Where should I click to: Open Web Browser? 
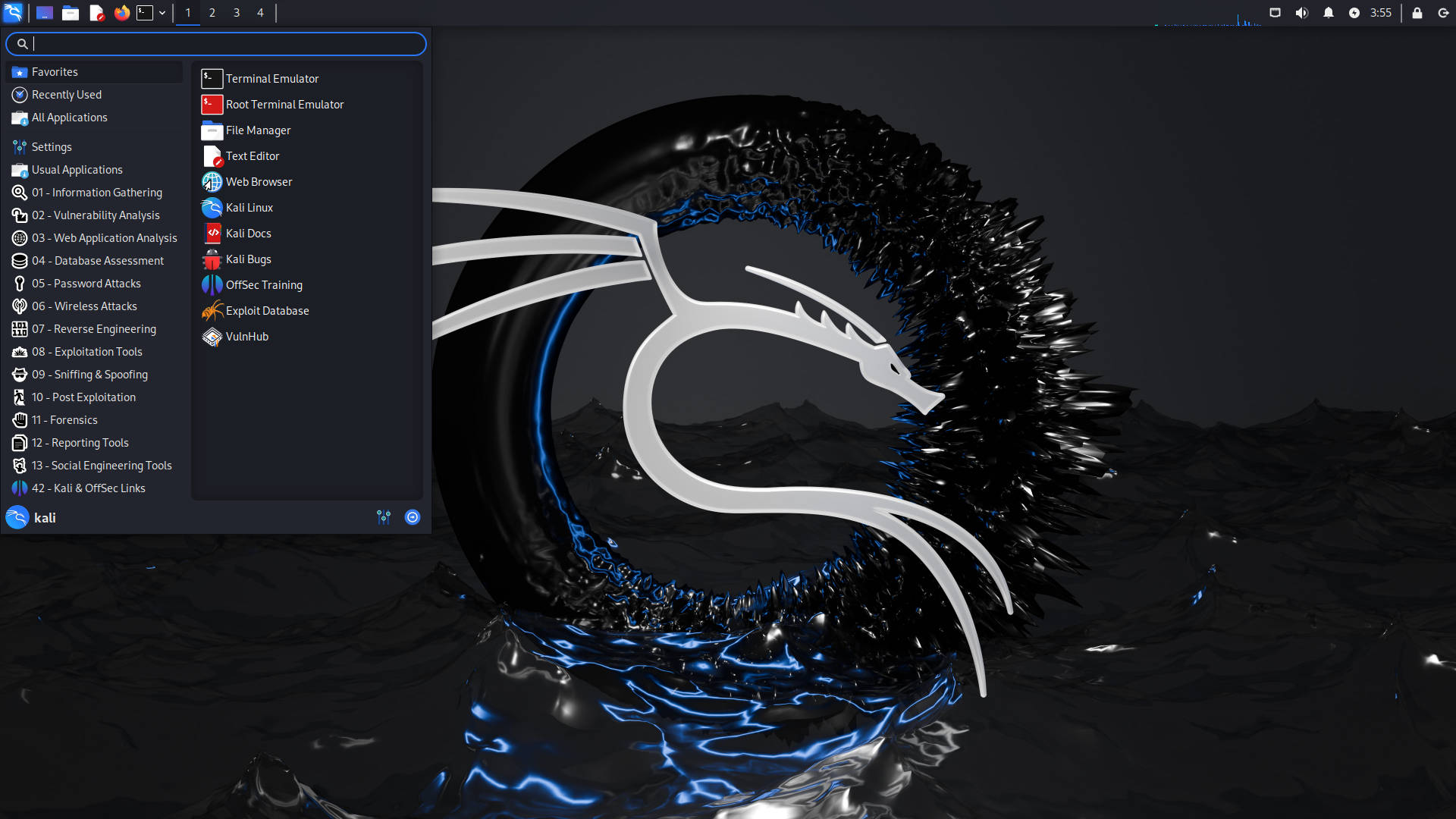click(x=259, y=181)
